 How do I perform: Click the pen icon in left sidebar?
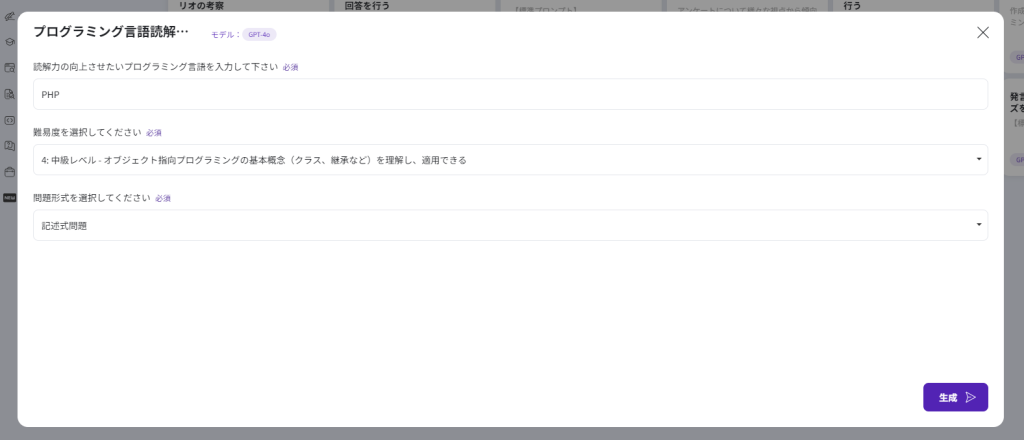9,17
